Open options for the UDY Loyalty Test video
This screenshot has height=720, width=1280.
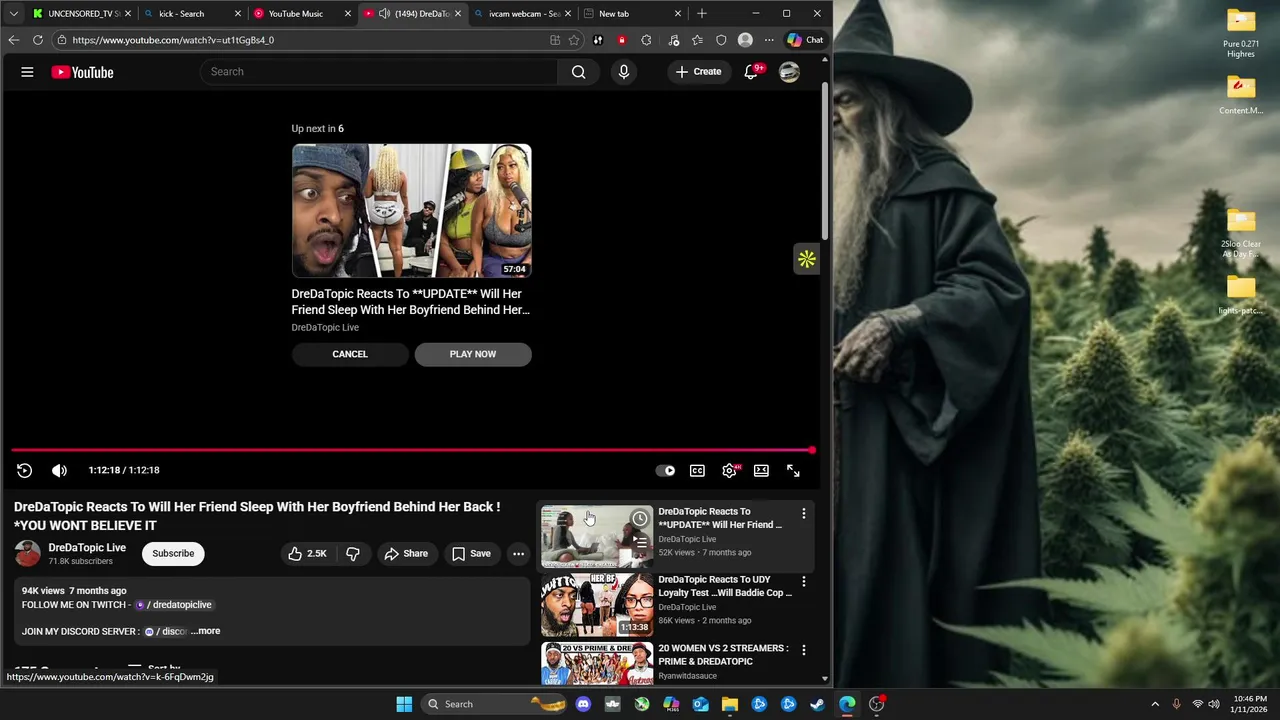click(803, 581)
